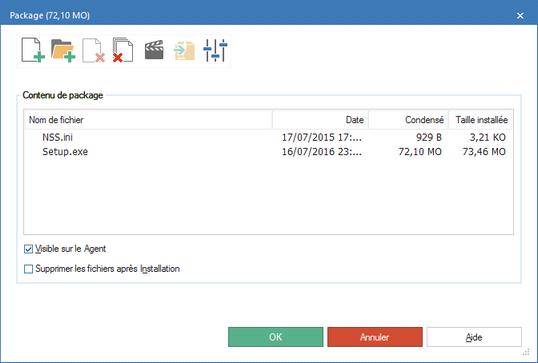Sort by Taille installée column header
The height and width of the screenshot is (363, 538).
coord(480,120)
